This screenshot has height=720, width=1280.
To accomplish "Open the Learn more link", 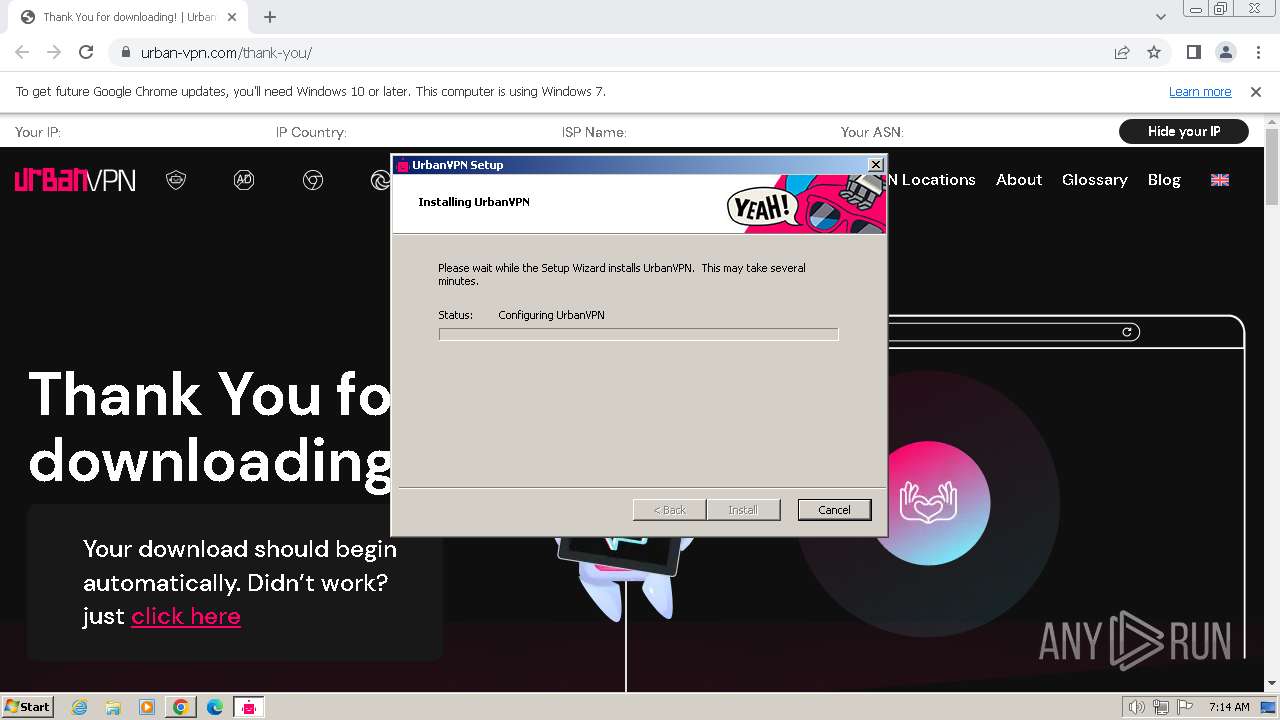I will pyautogui.click(x=1200, y=91).
